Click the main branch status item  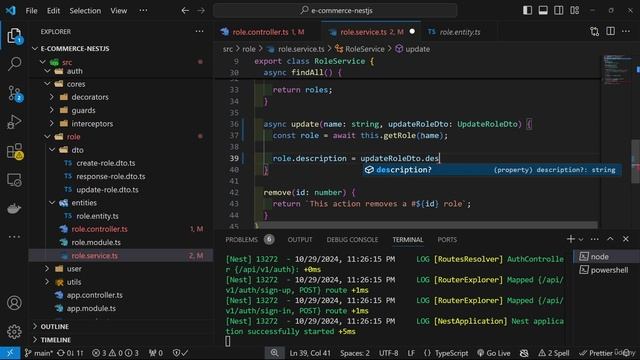[38, 353]
